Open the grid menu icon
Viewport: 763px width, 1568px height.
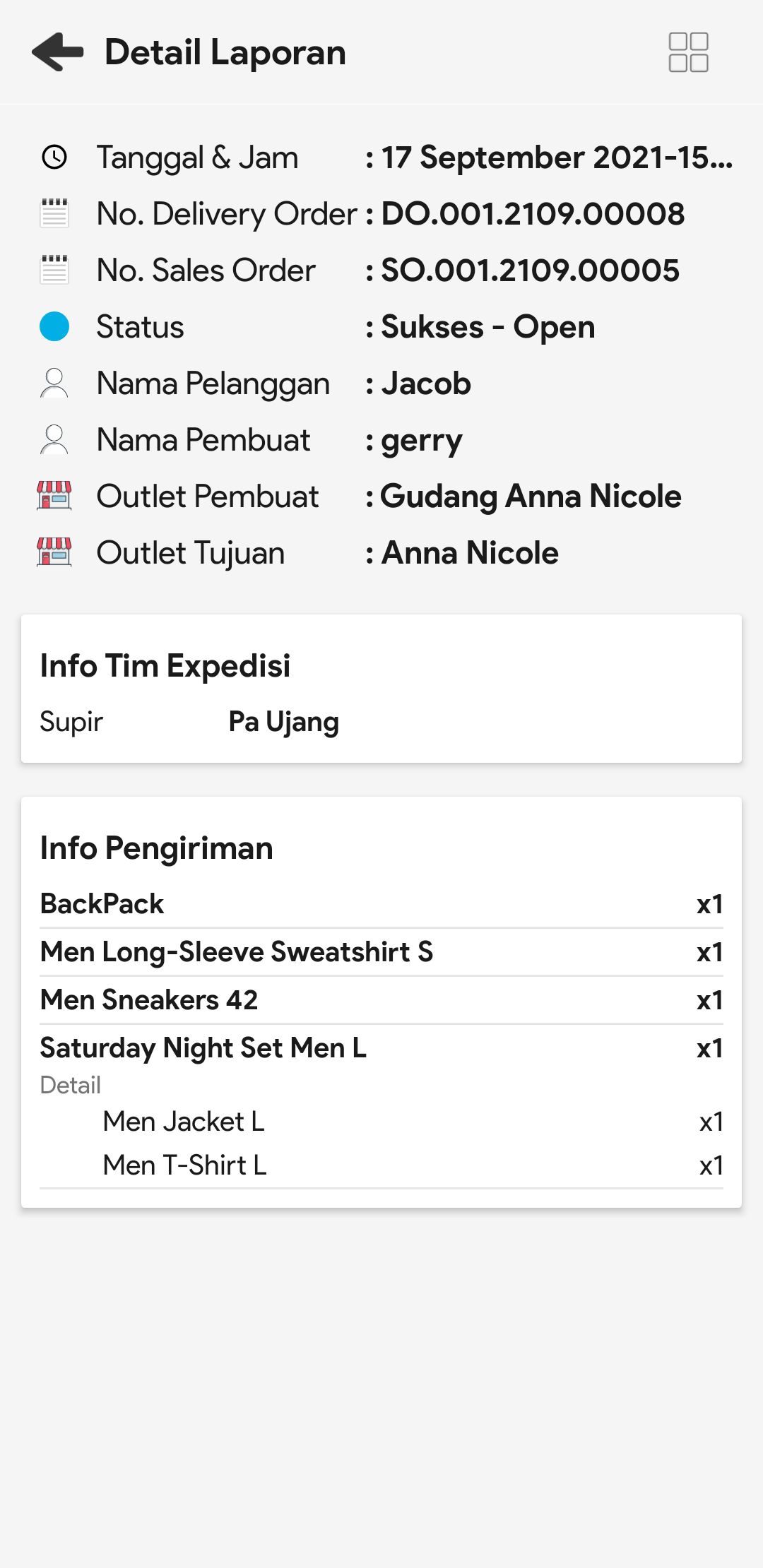coord(688,52)
